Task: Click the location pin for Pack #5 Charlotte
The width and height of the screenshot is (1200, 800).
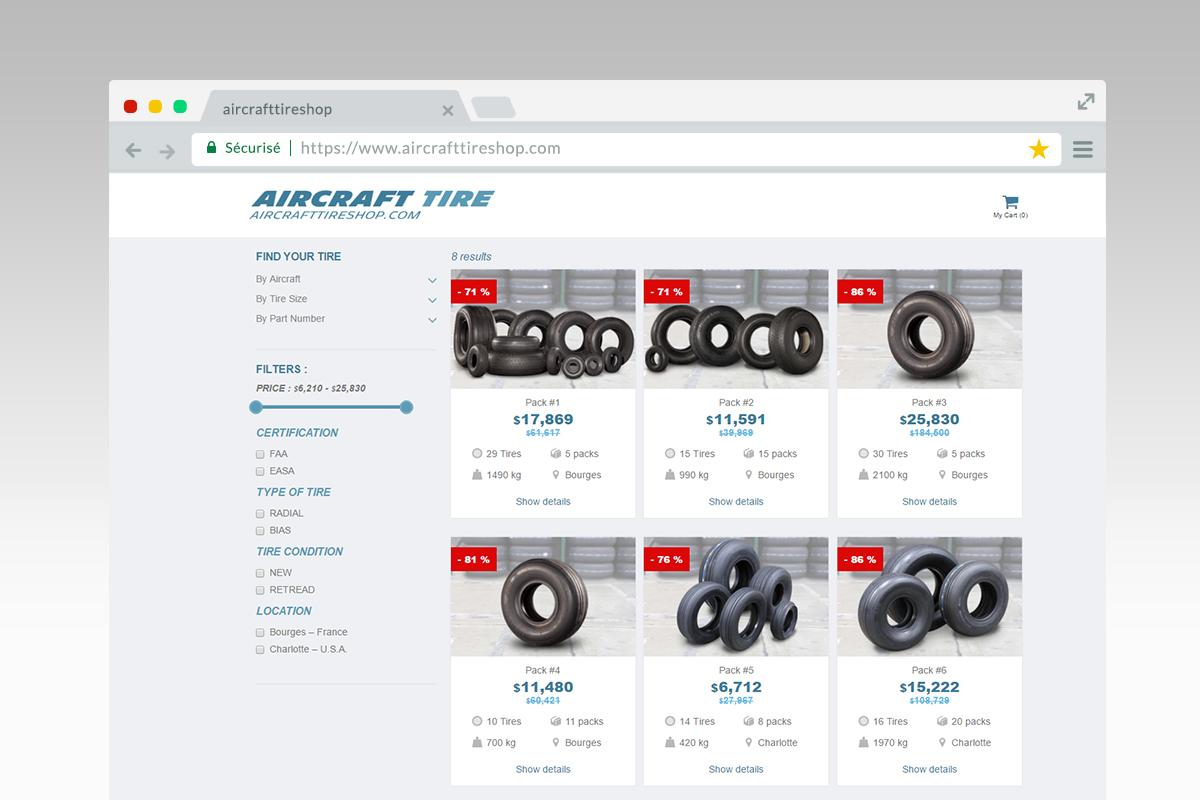Action: coord(749,743)
